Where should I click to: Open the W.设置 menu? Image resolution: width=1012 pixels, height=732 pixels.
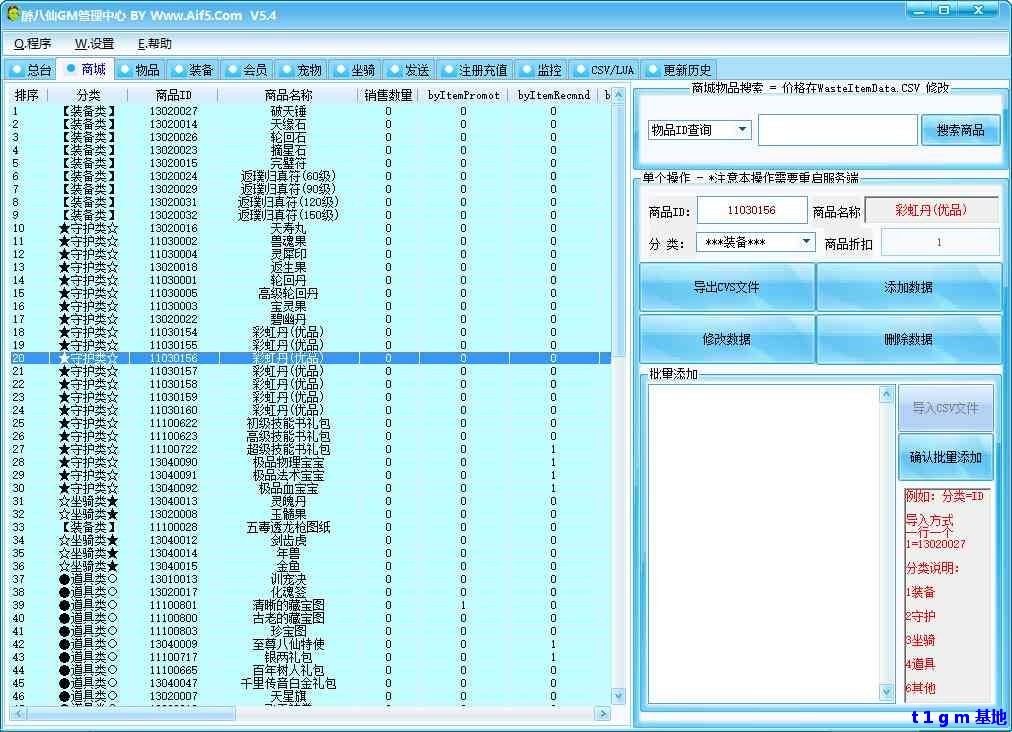point(94,44)
